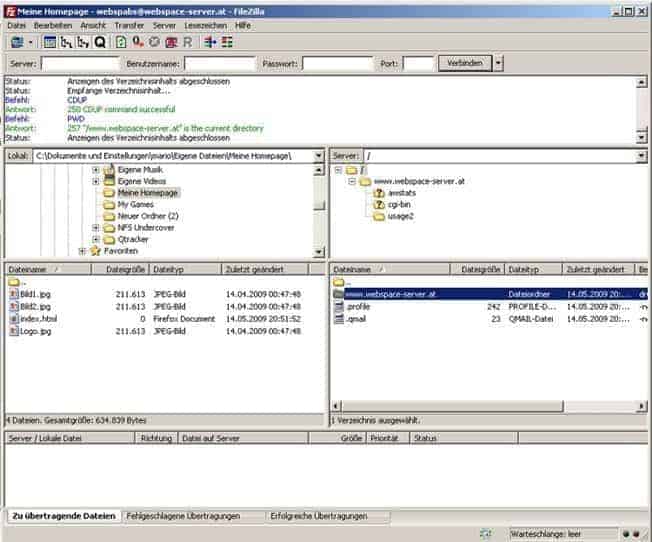The height and width of the screenshot is (542, 652).
Task: Click the Benutzername input field
Action: pos(220,63)
